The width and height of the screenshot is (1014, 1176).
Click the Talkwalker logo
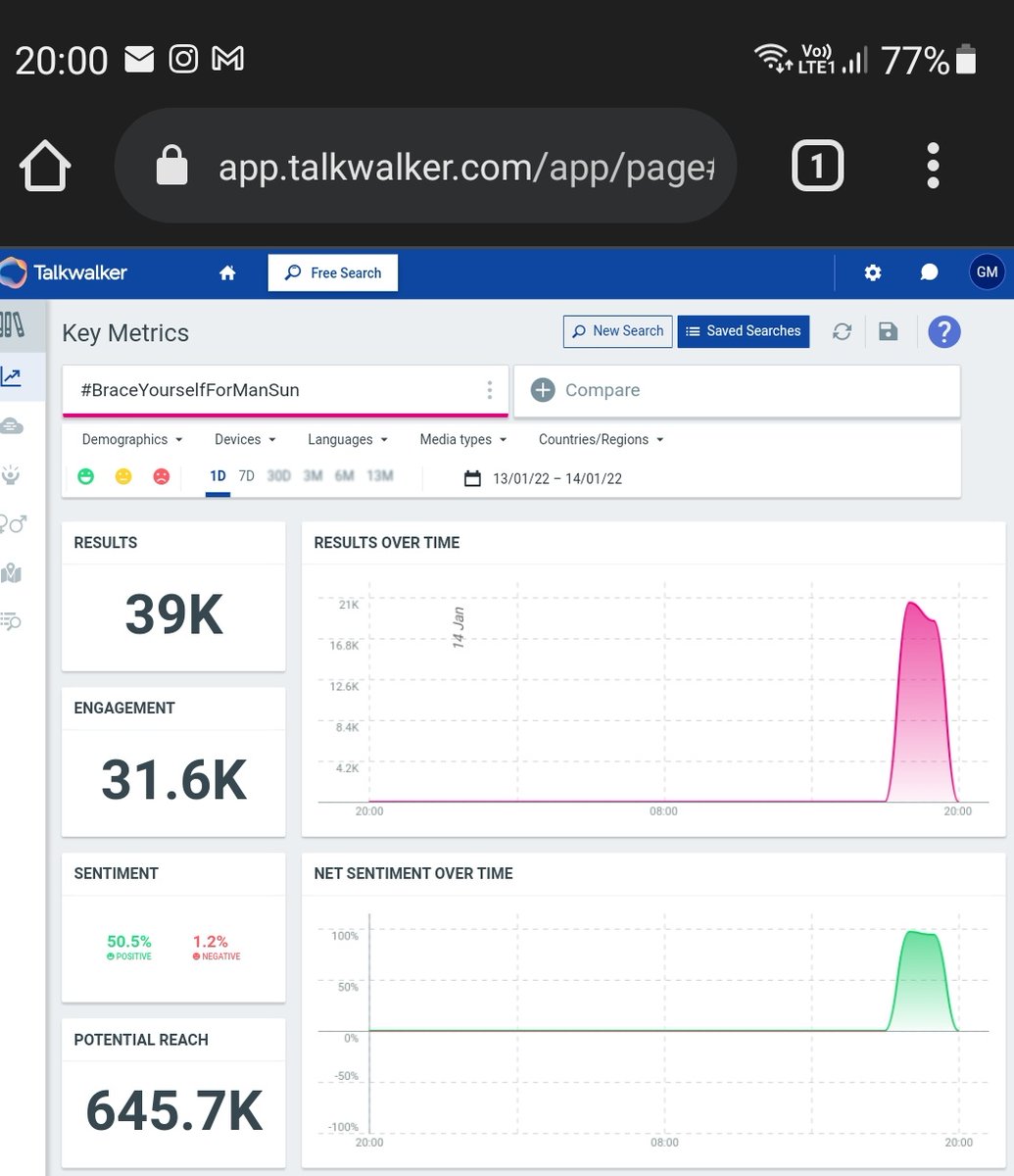(65, 272)
